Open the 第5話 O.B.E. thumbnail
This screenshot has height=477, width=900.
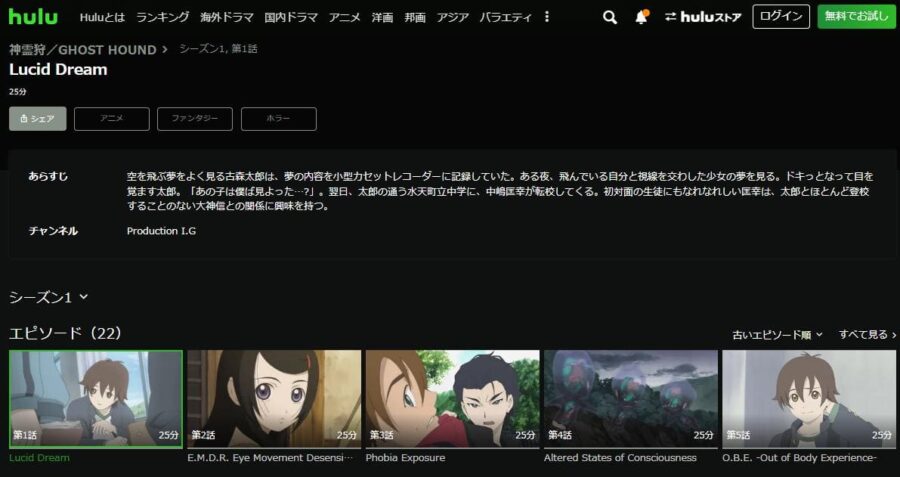[809, 399]
